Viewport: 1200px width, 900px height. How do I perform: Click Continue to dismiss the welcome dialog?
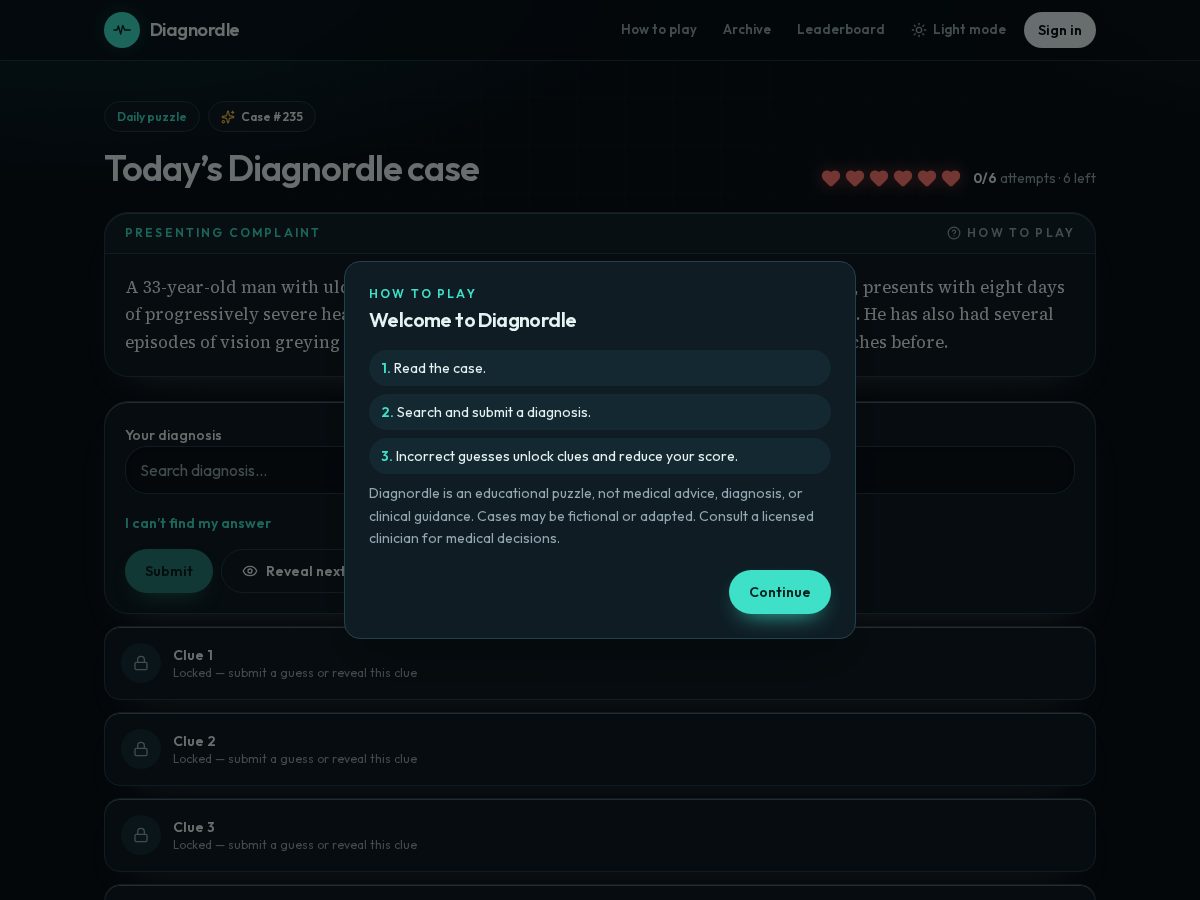780,592
